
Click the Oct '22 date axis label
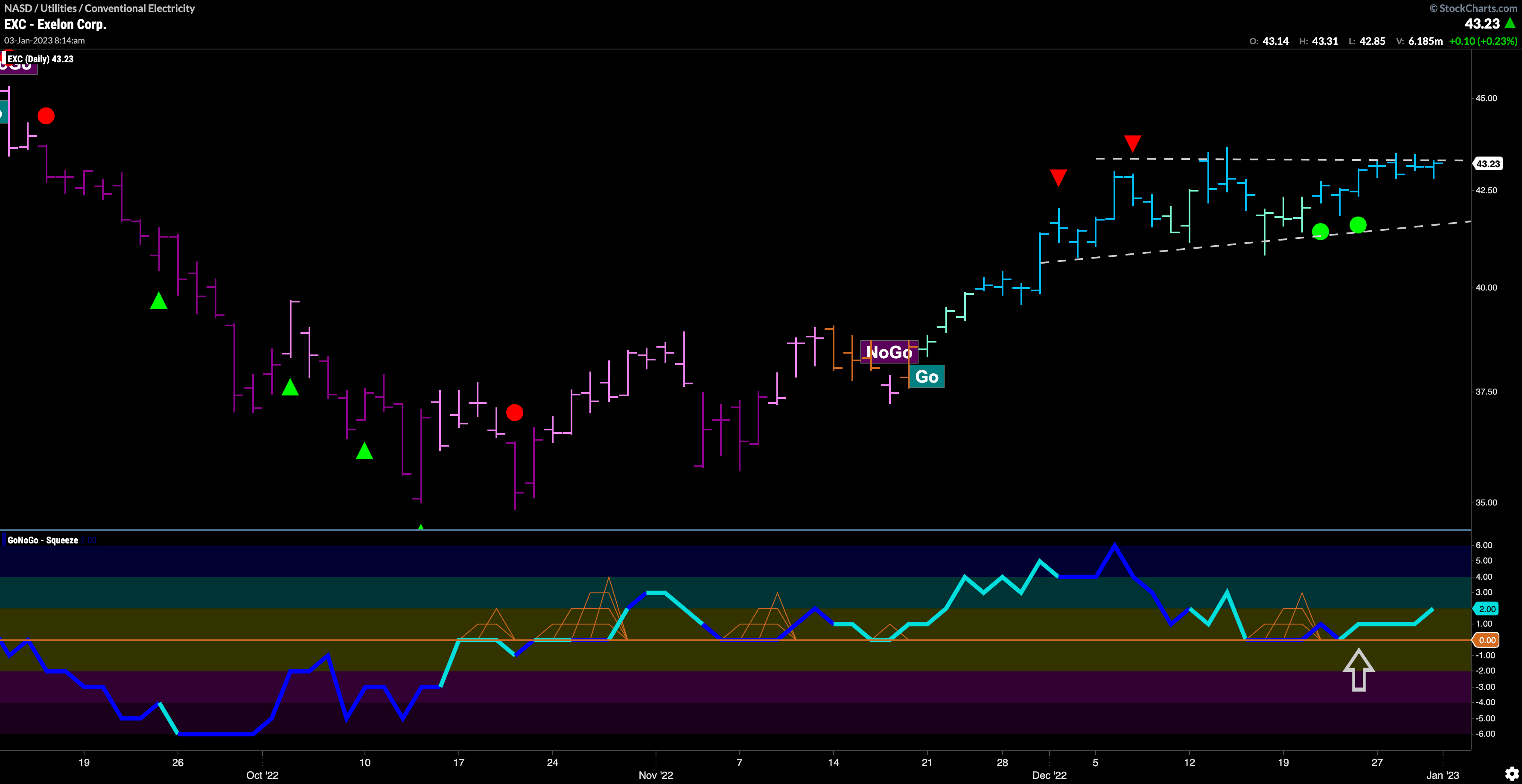click(x=262, y=775)
